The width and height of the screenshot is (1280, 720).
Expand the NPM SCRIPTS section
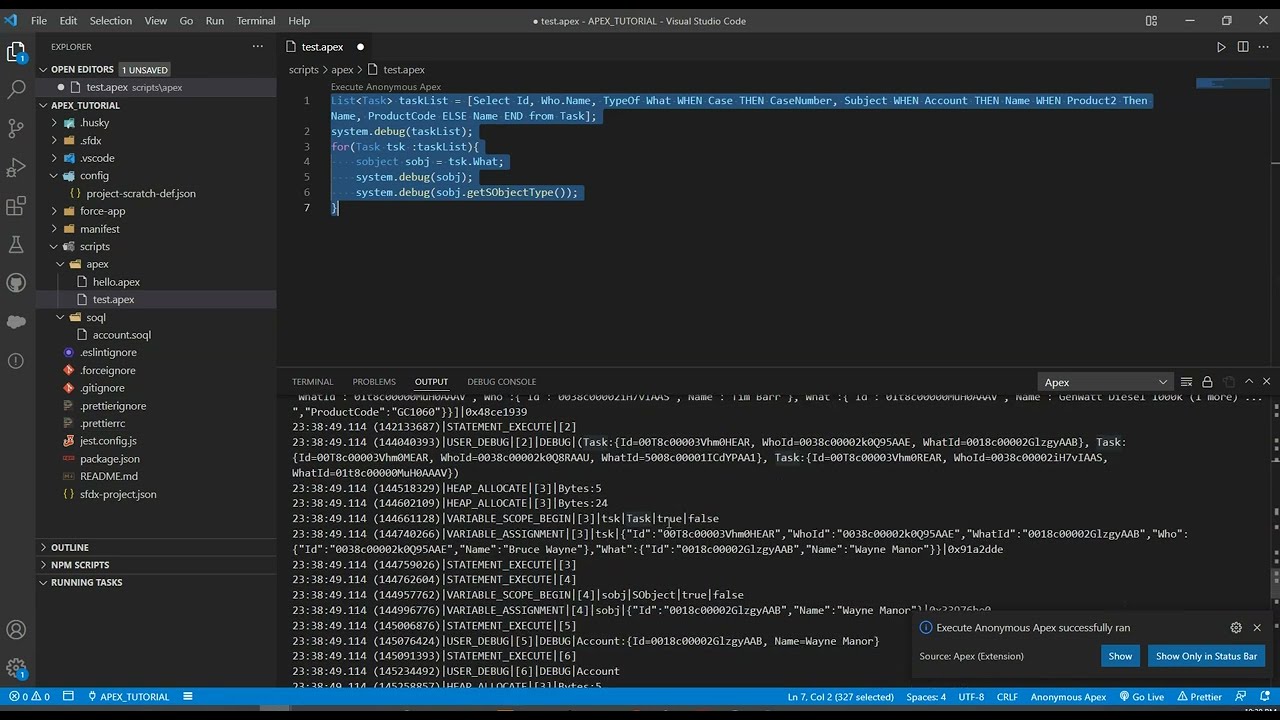(156, 565)
